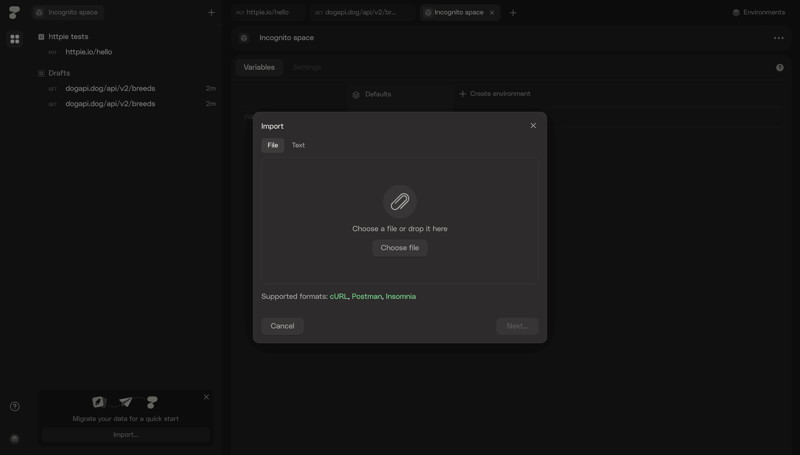The height and width of the screenshot is (455, 800).
Task: Open the Environments panel
Action: [759, 12]
